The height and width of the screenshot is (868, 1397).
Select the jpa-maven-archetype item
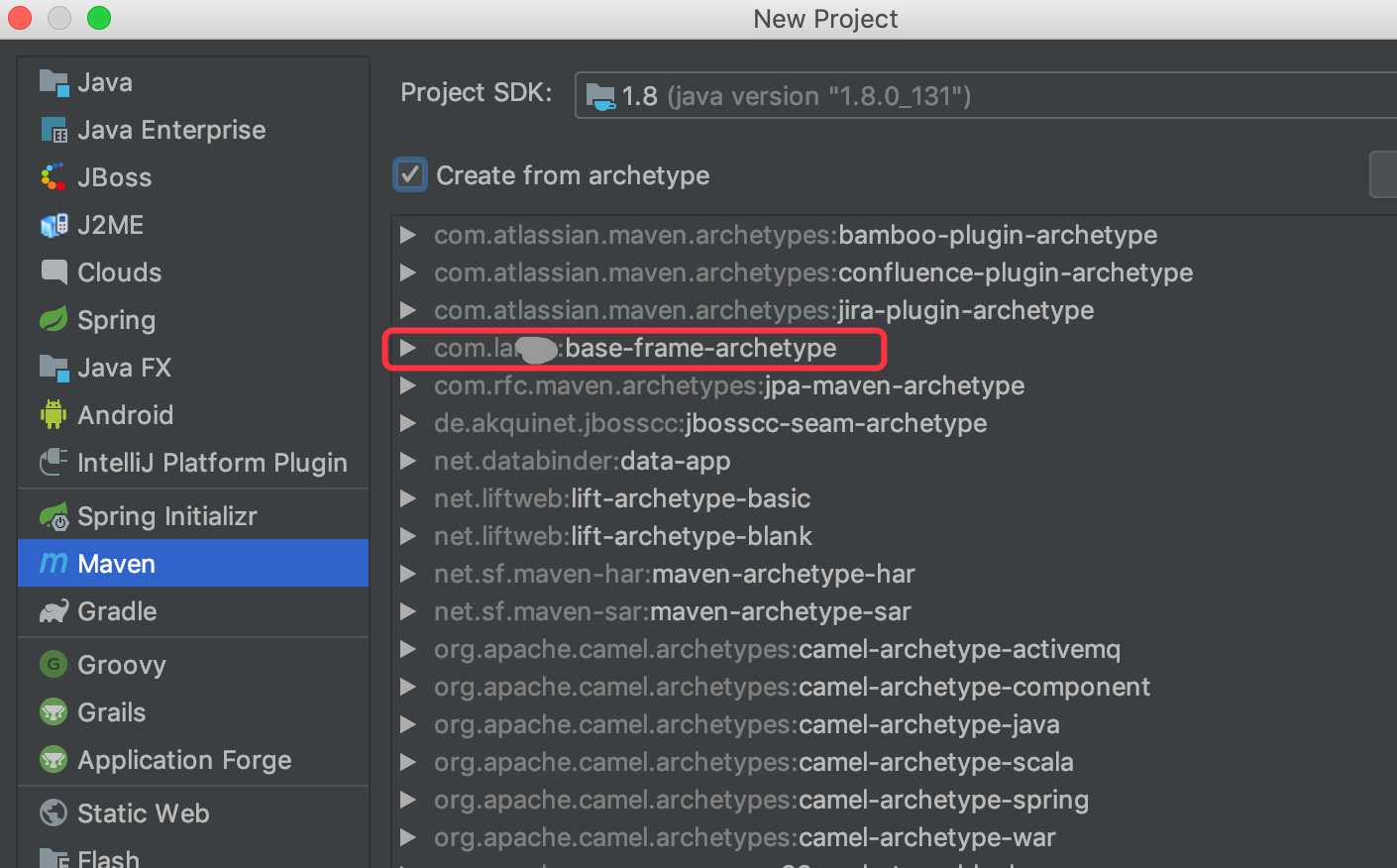tap(729, 385)
